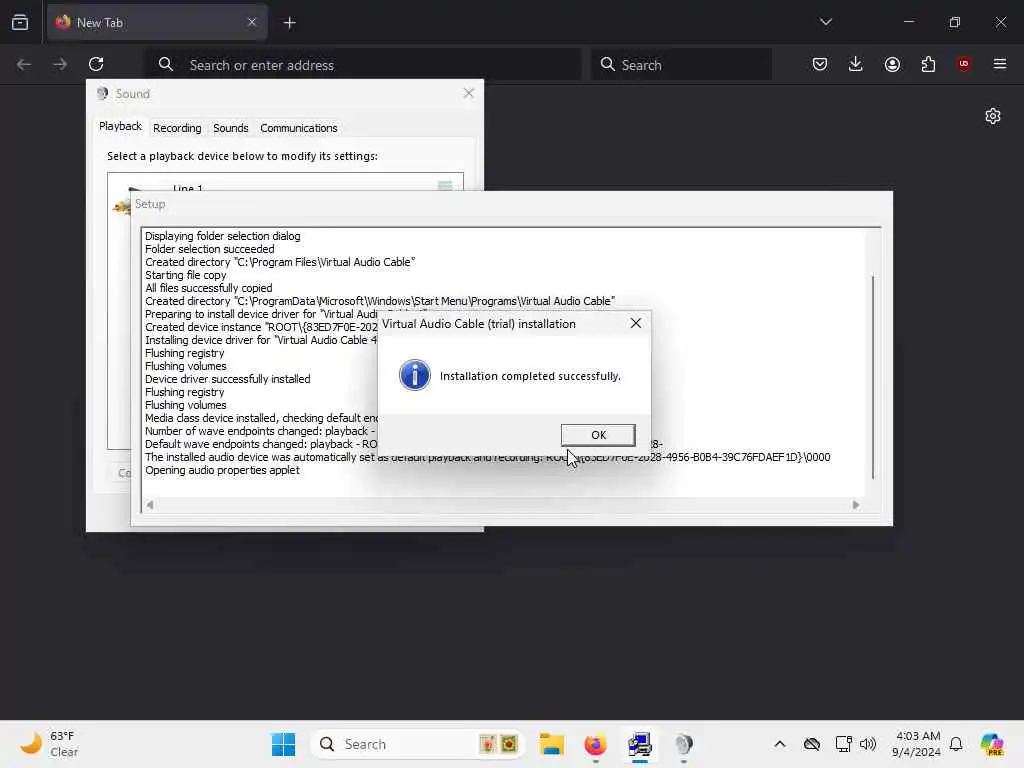The image size is (1024, 768).
Task: Close the Virtual Audio Cable installation dialog
Action: coord(635,323)
